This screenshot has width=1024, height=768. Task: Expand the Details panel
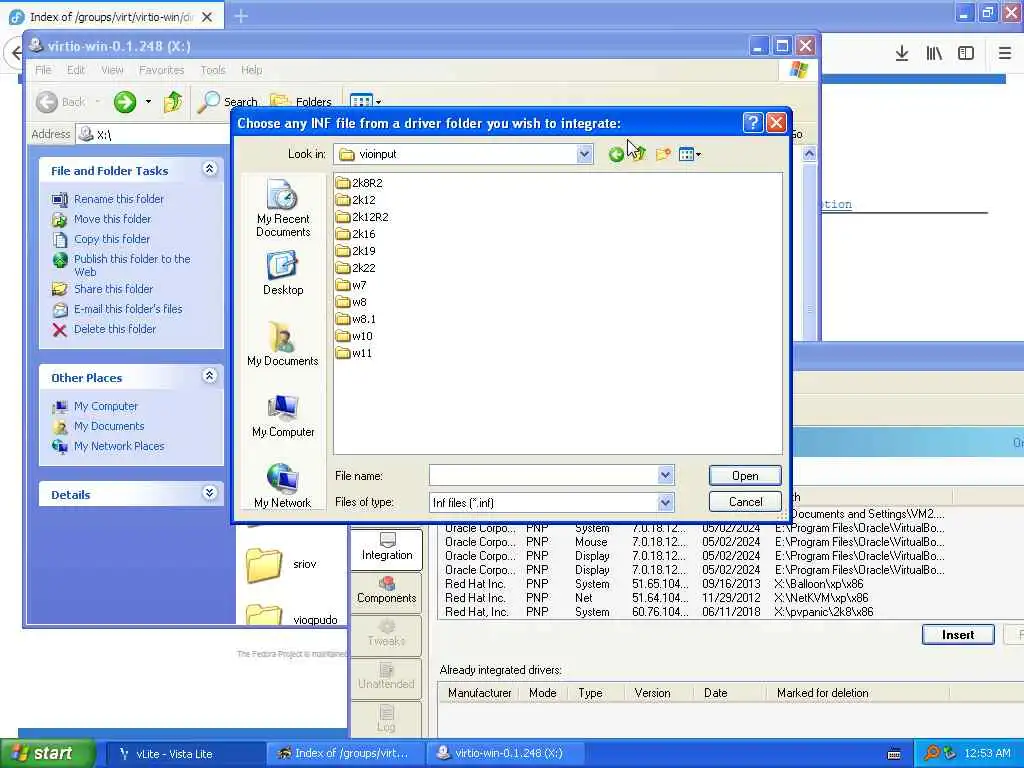coord(209,493)
